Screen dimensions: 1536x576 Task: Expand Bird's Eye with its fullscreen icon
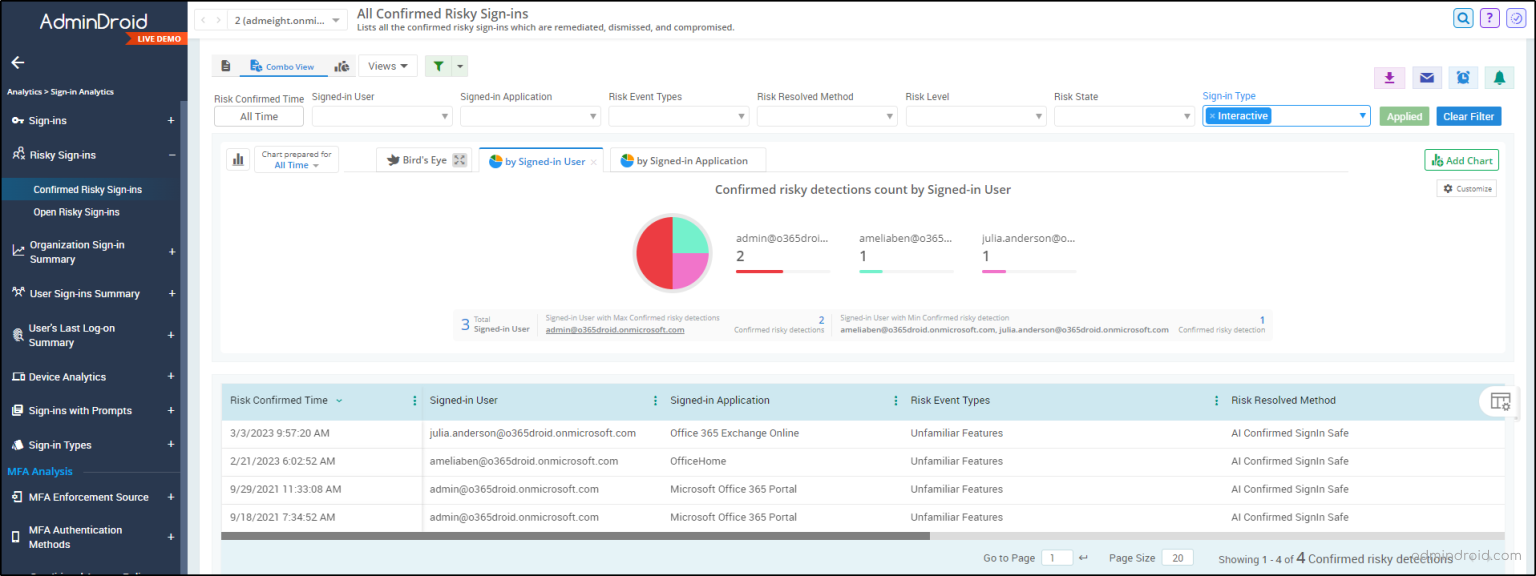[x=460, y=160]
